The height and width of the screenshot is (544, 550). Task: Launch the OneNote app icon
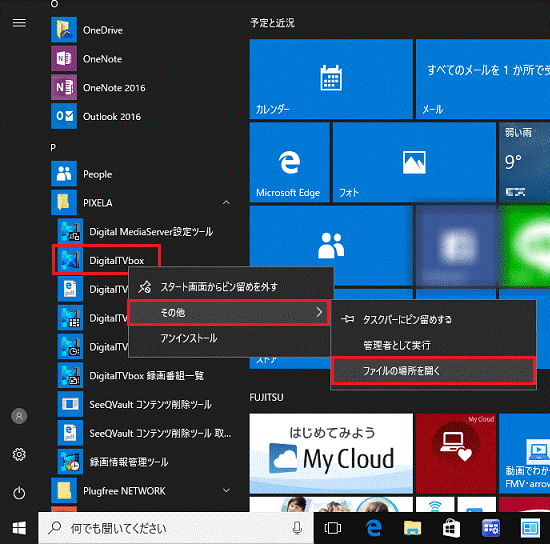click(64, 59)
